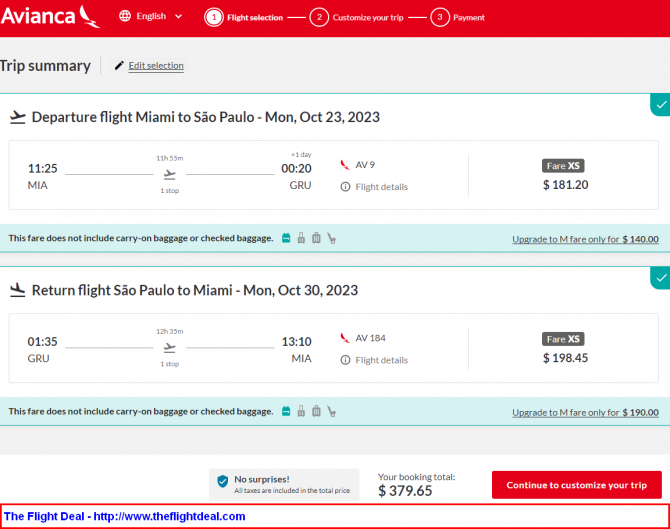This screenshot has height=529, width=670.
Task: Toggle the departure flight selected checkmark
Action: click(x=661, y=105)
